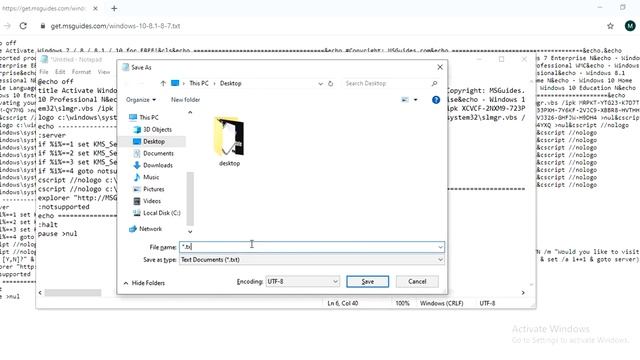Open Notepad View menu
640x360 pixels.
click(x=104, y=72)
